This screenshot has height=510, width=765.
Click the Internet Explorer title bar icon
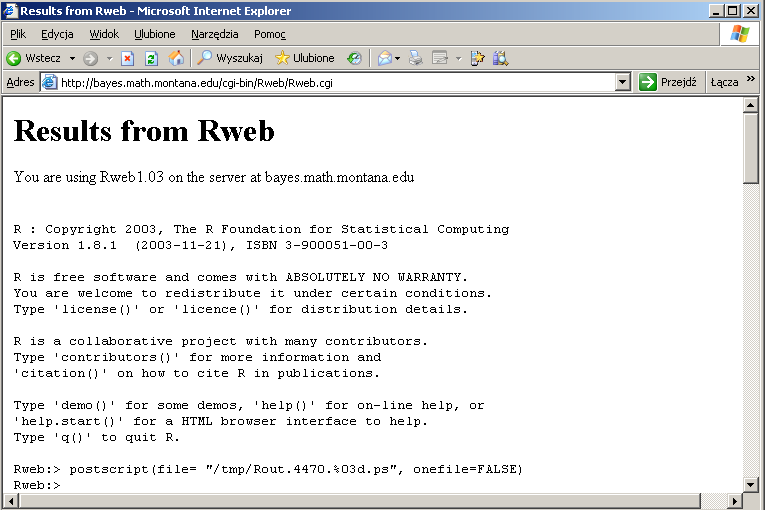click(10, 11)
